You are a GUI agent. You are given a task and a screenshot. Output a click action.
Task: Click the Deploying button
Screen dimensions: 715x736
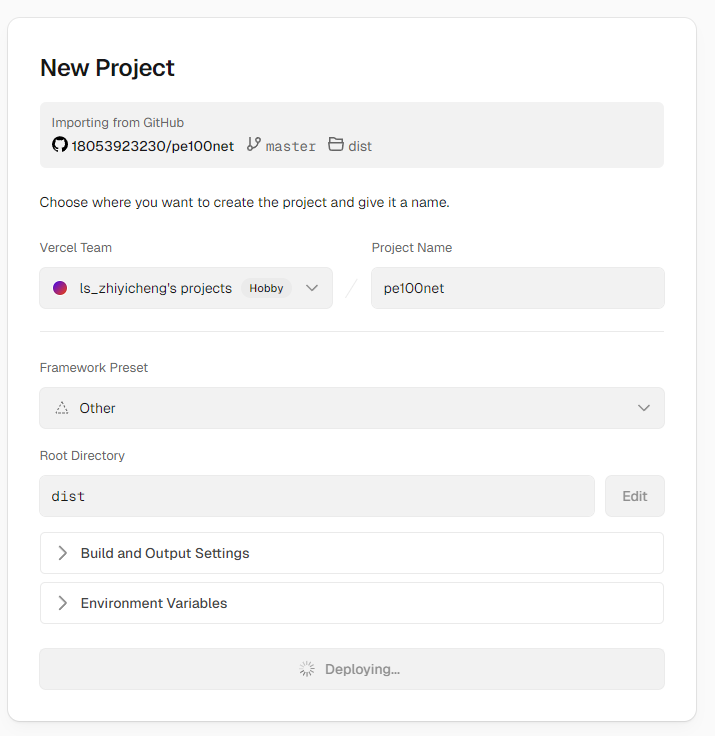tap(351, 669)
